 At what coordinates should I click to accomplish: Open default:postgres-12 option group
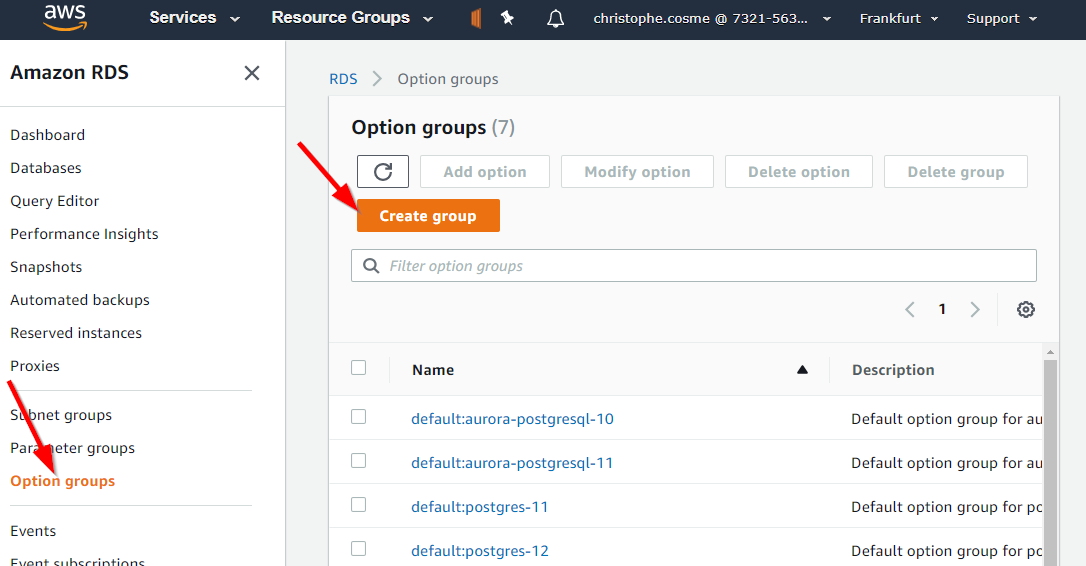(480, 551)
